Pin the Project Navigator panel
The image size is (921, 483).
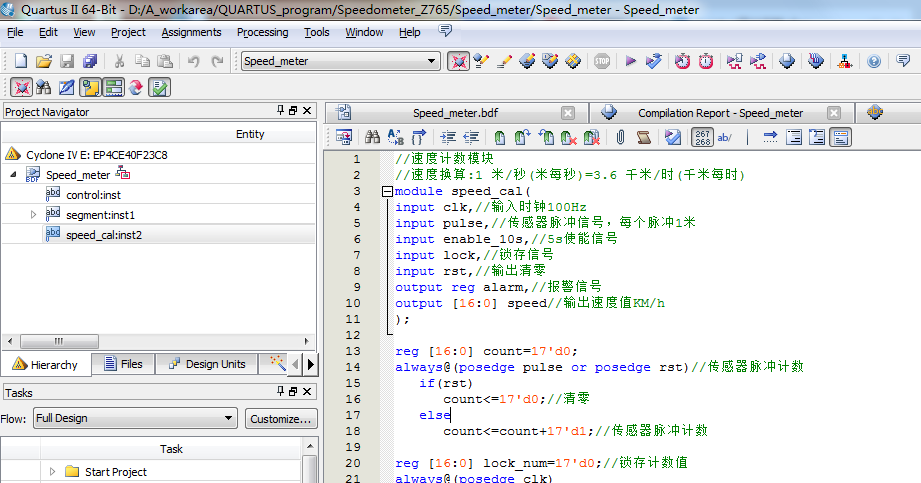281,110
